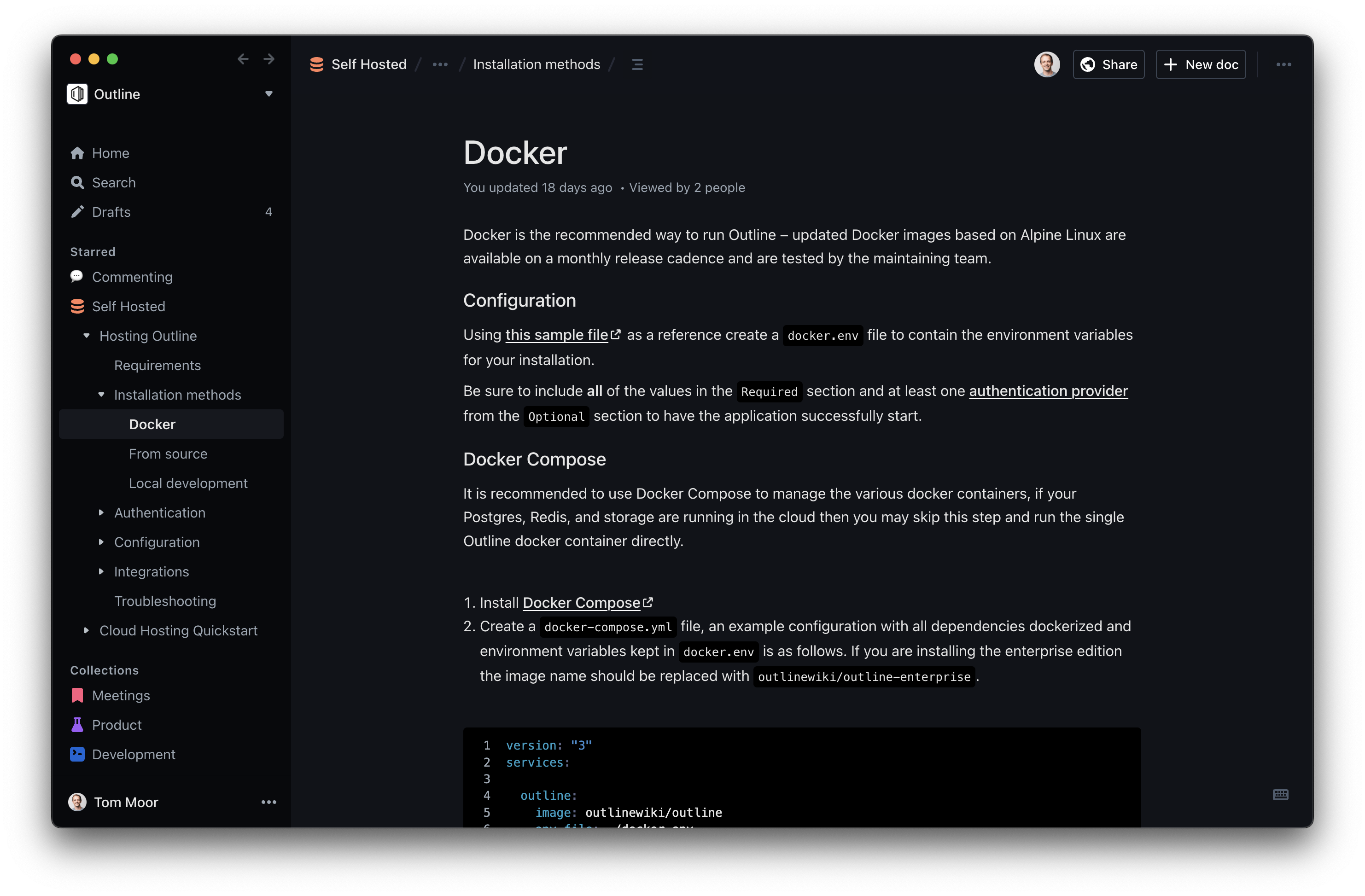Click the Share button

(1108, 64)
